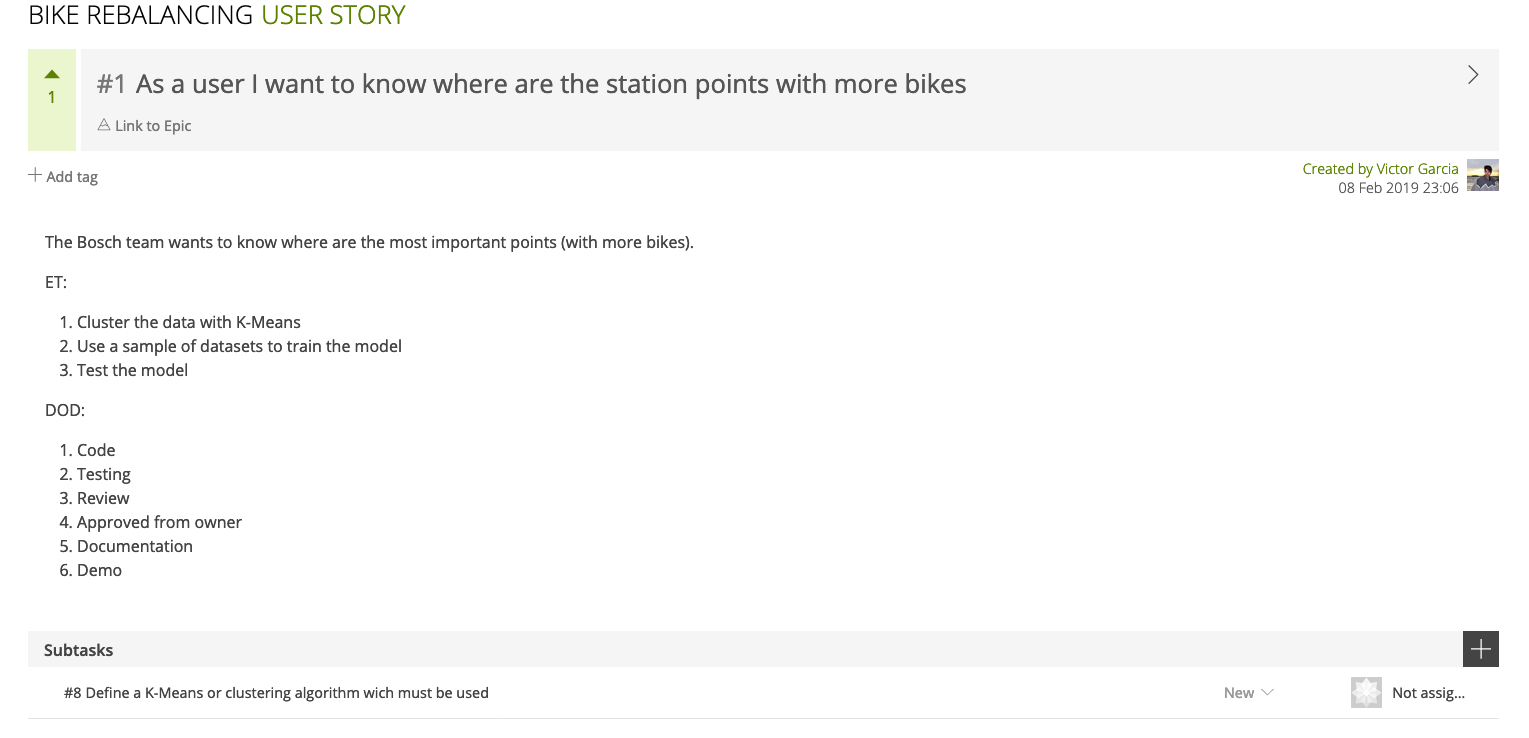1529x738 pixels.
Task: Click the Cluster the data with K-Means line
Action: (189, 322)
